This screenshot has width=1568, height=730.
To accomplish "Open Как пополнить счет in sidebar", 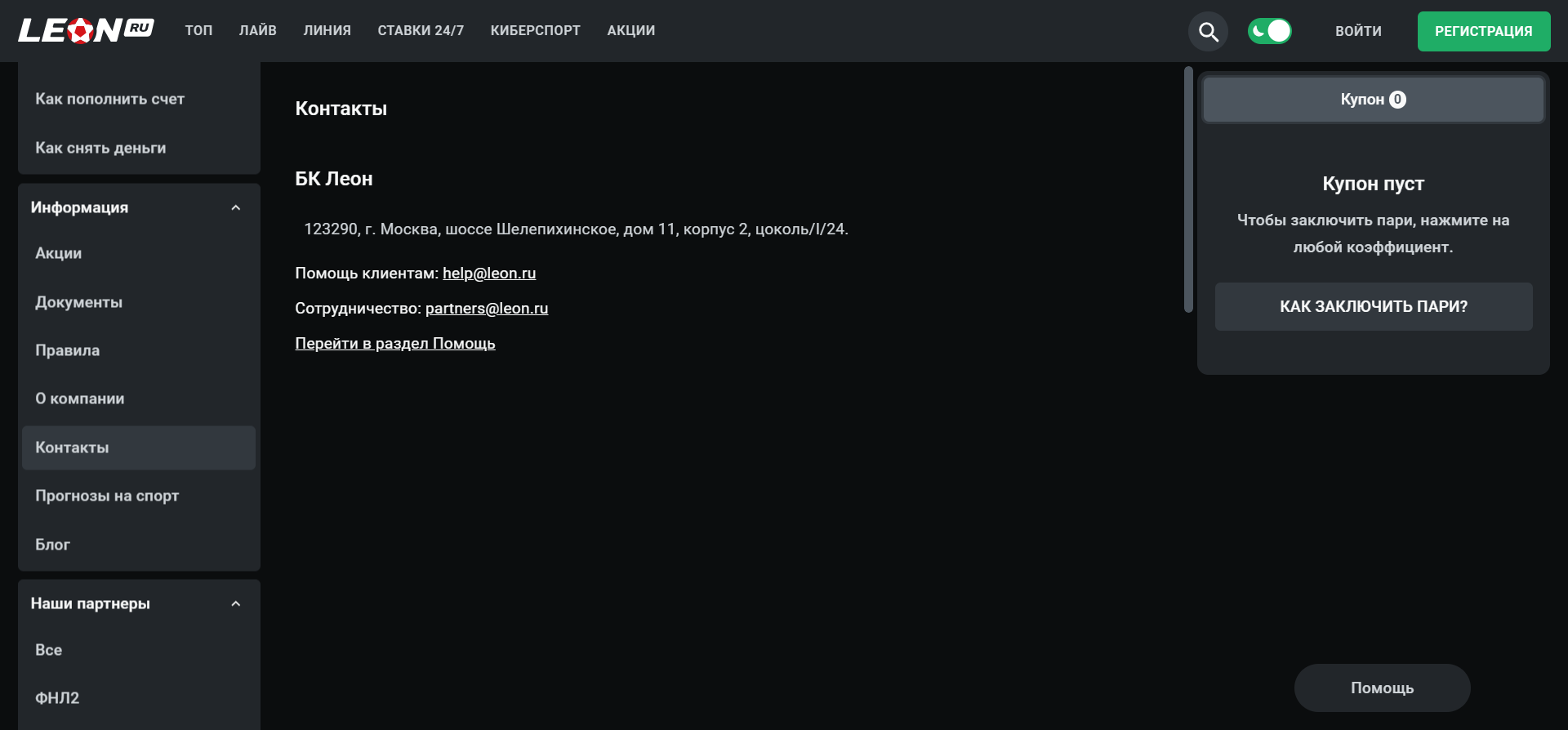I will point(139,100).
